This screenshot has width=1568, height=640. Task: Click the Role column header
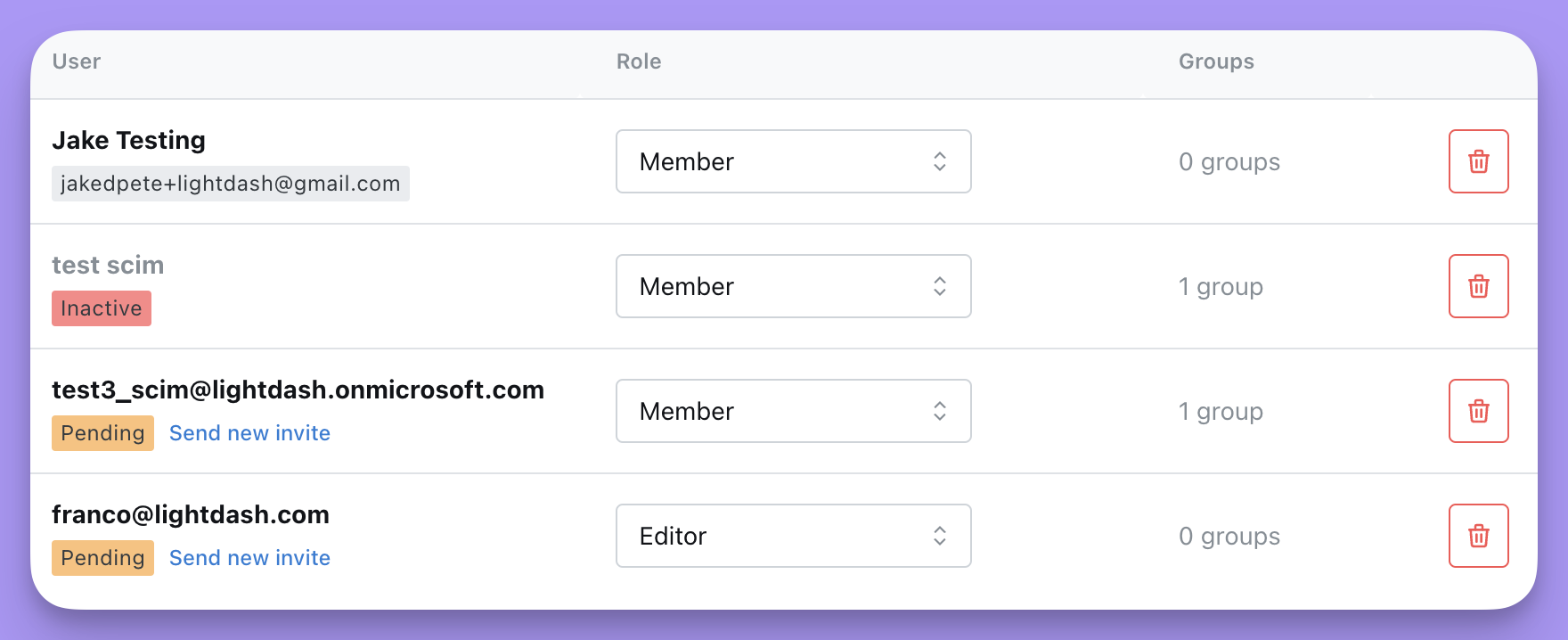click(639, 62)
